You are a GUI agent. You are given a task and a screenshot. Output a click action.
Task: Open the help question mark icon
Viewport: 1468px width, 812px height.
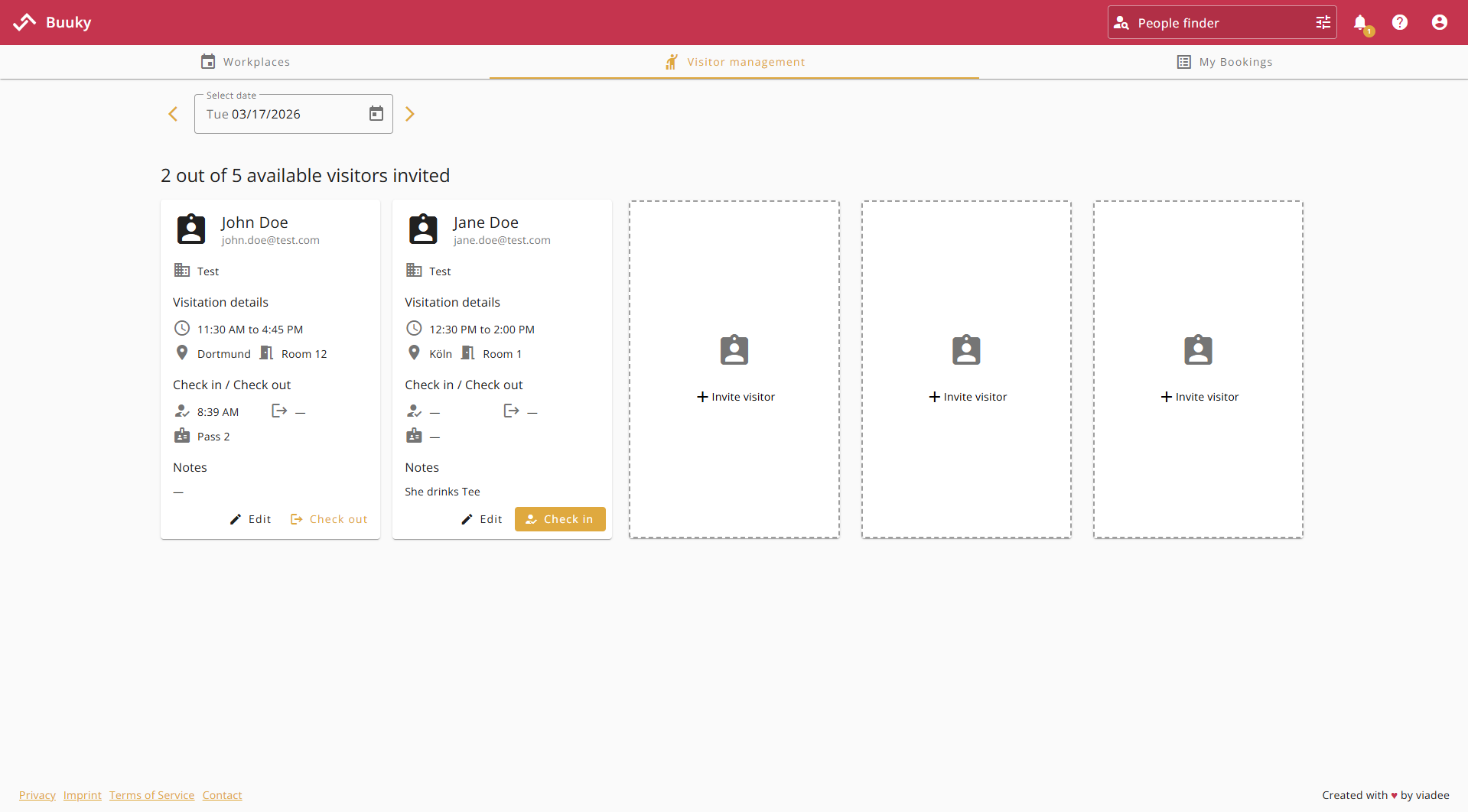click(1400, 22)
